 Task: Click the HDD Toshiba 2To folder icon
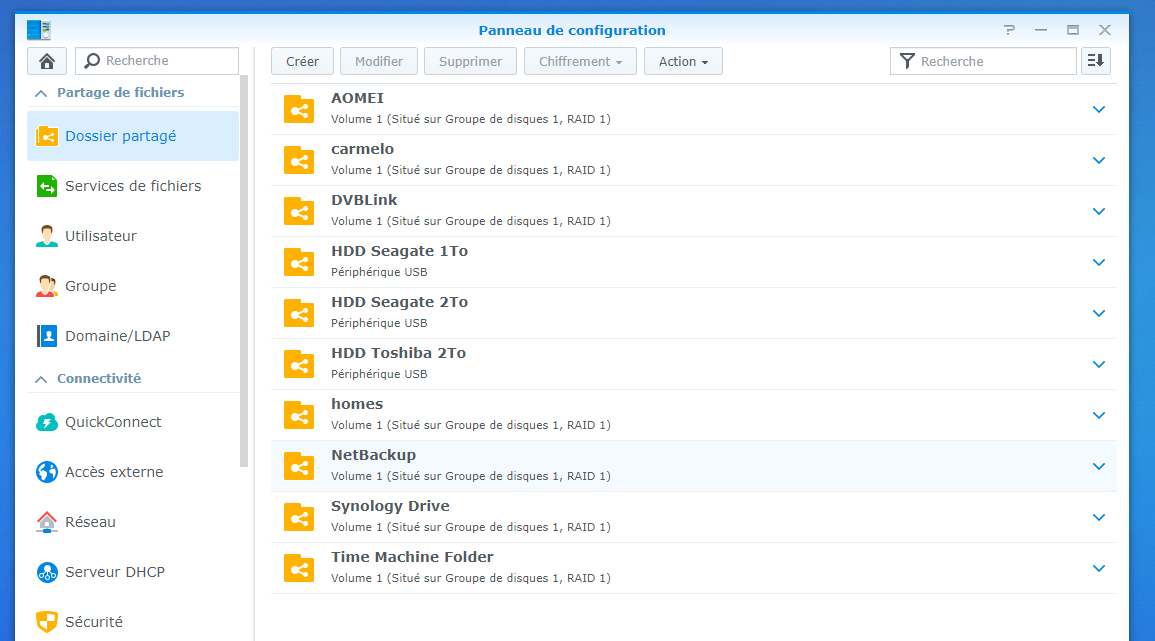(299, 365)
